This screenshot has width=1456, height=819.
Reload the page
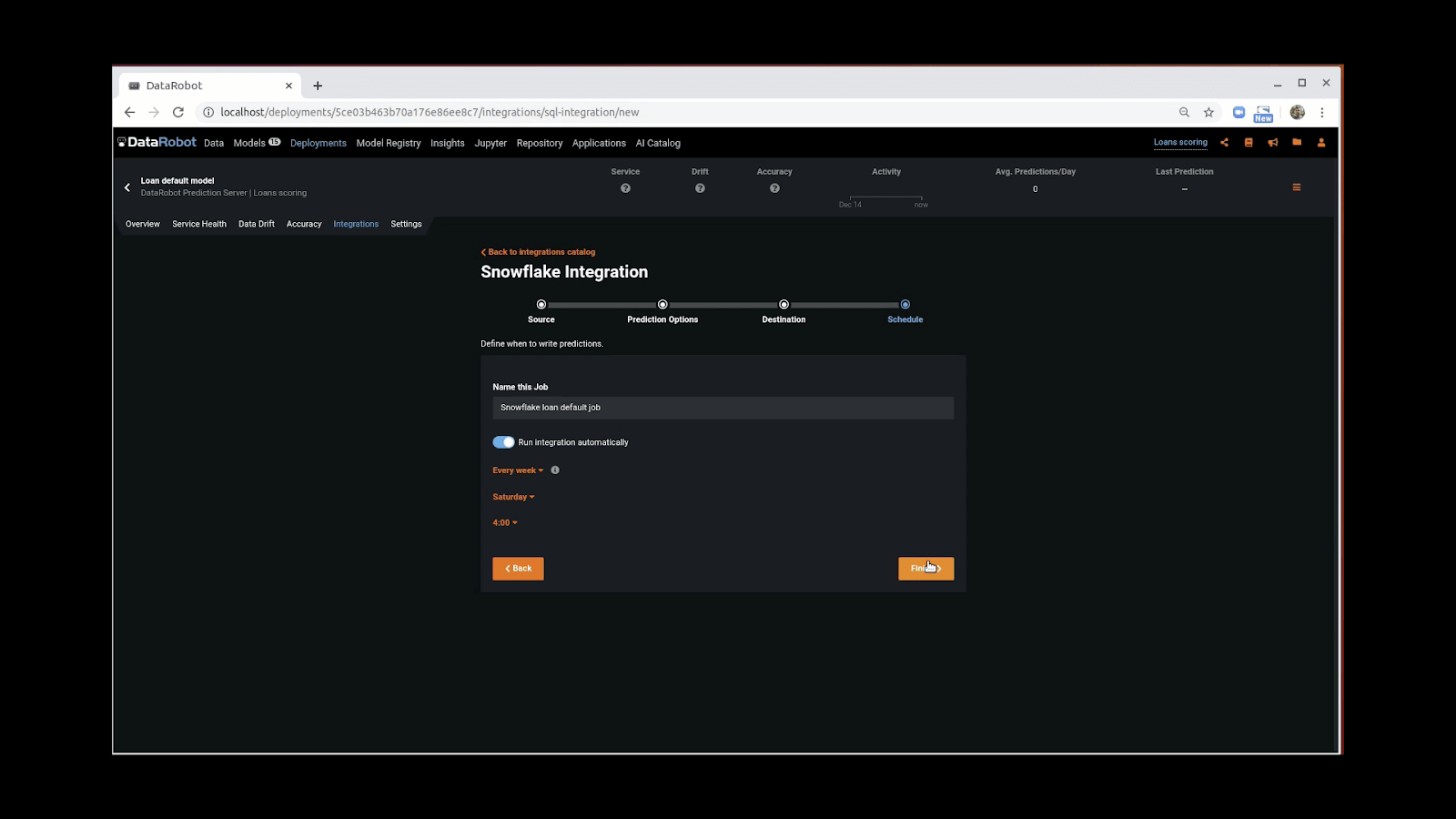[x=178, y=112]
